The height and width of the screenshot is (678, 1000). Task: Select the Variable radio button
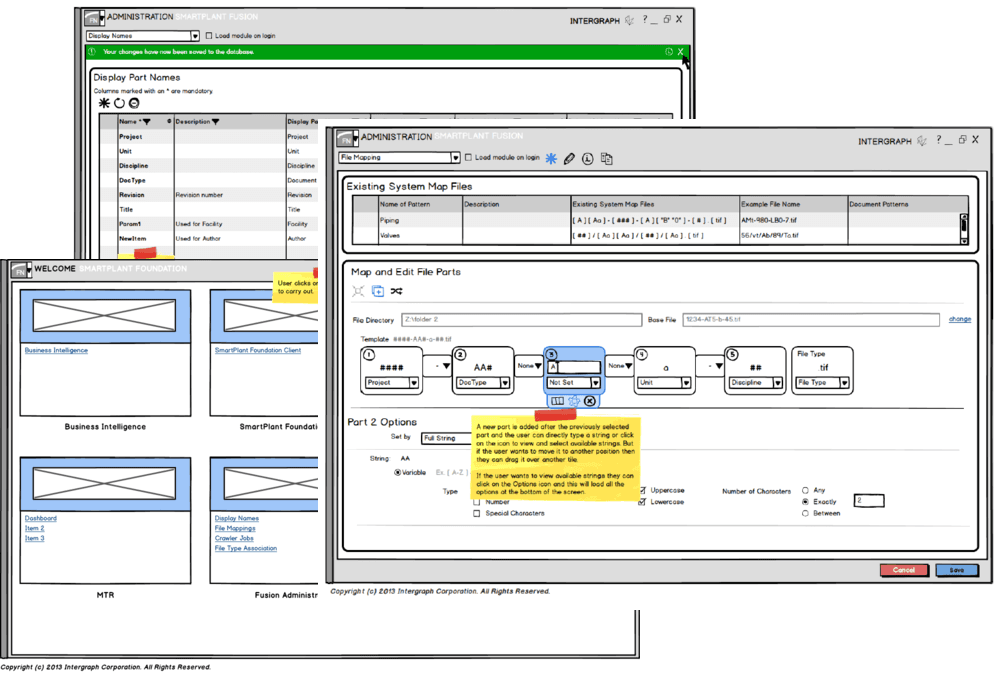(397, 473)
